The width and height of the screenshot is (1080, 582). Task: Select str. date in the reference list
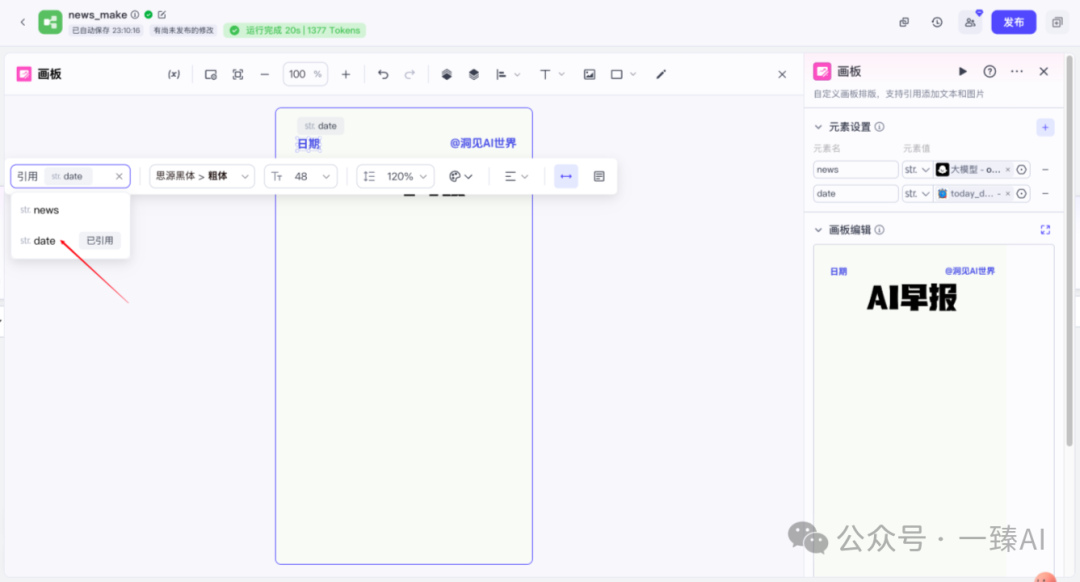click(70, 240)
